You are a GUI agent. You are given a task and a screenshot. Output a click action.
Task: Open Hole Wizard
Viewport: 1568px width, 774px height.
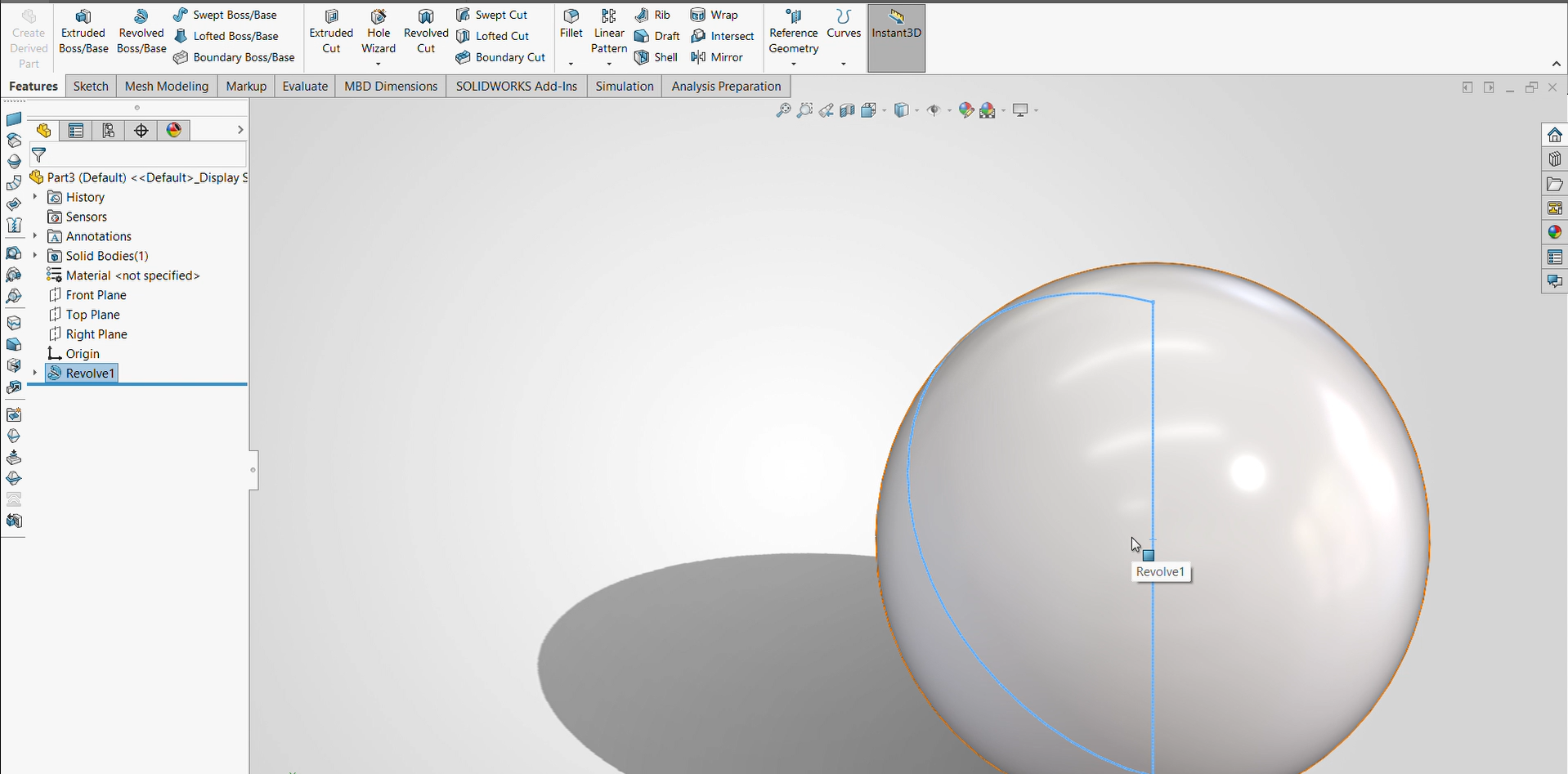pyautogui.click(x=379, y=31)
